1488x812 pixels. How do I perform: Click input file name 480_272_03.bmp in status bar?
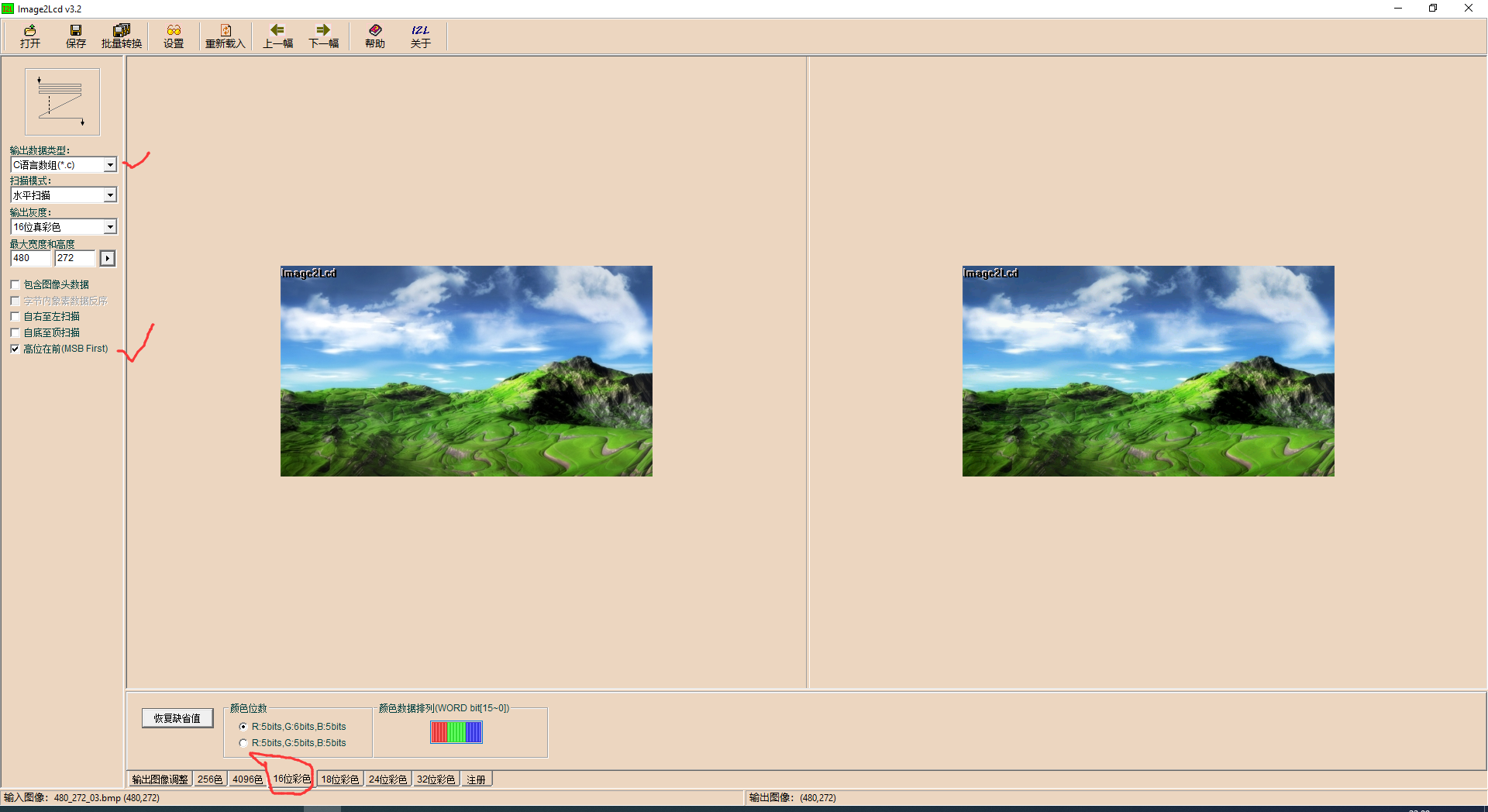(87, 798)
